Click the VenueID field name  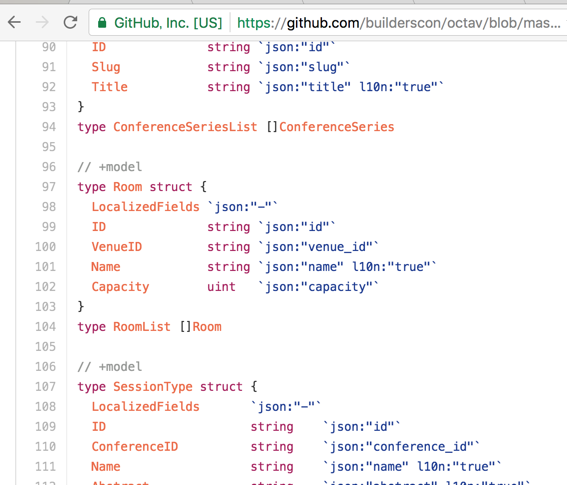[117, 247]
